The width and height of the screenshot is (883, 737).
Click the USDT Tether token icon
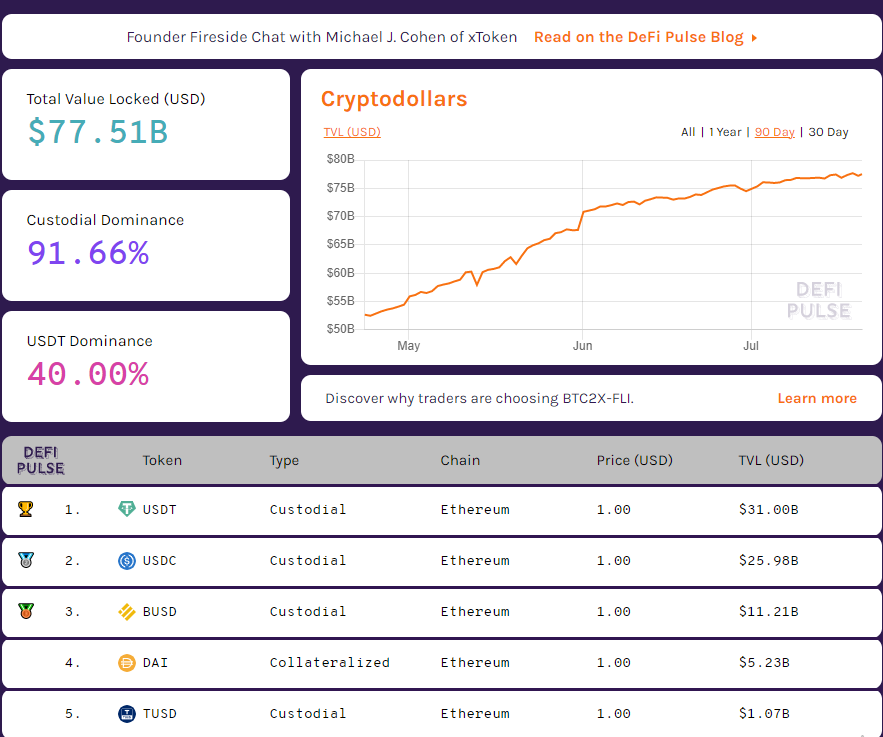click(x=127, y=509)
